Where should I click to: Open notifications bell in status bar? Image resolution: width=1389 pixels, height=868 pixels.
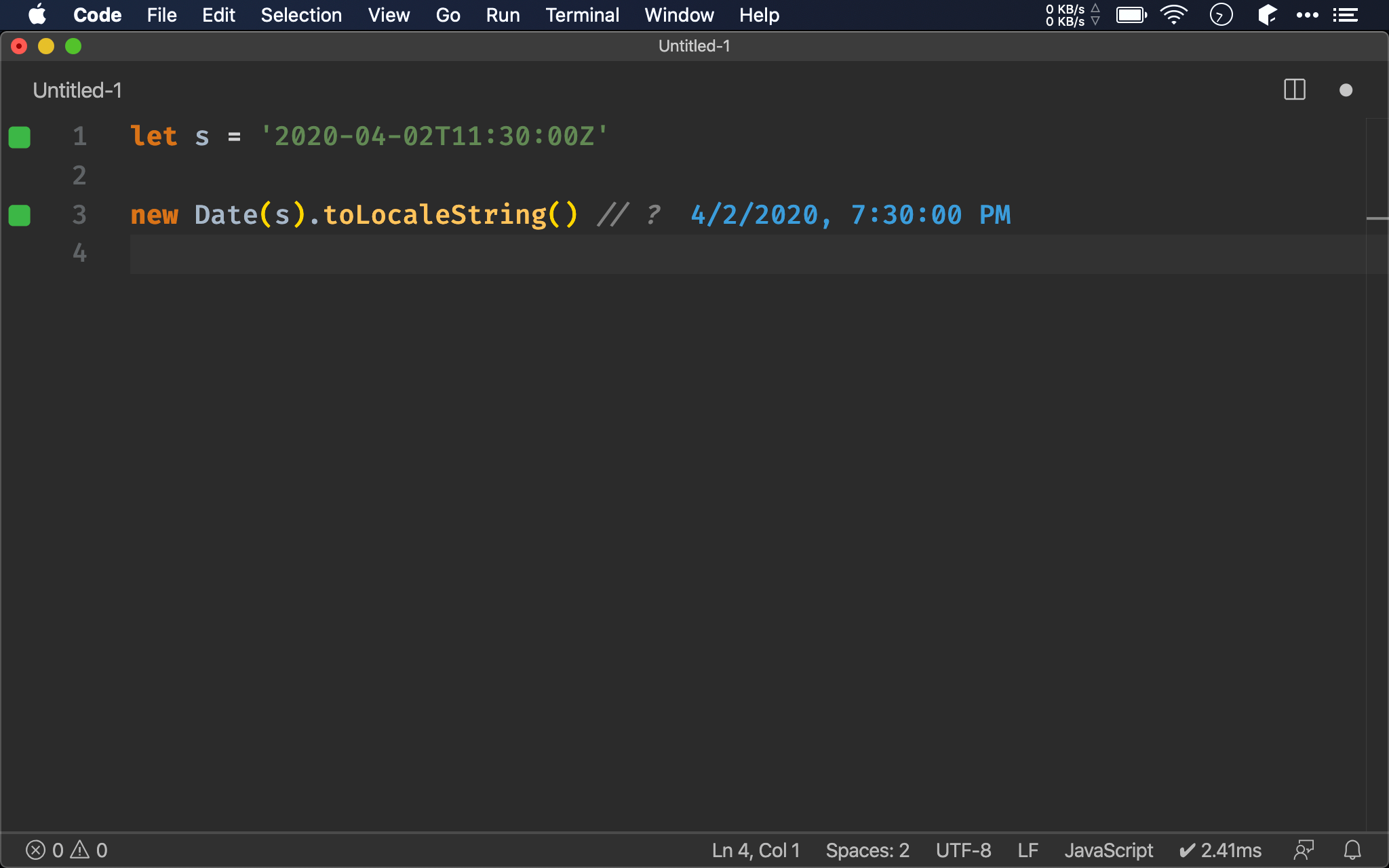(1352, 850)
